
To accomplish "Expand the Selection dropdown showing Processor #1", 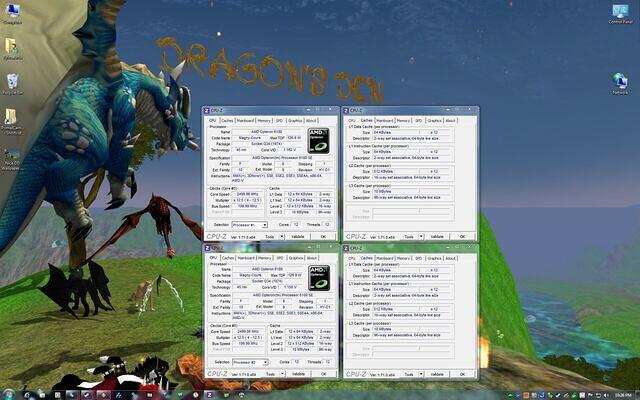I will coord(249,225).
